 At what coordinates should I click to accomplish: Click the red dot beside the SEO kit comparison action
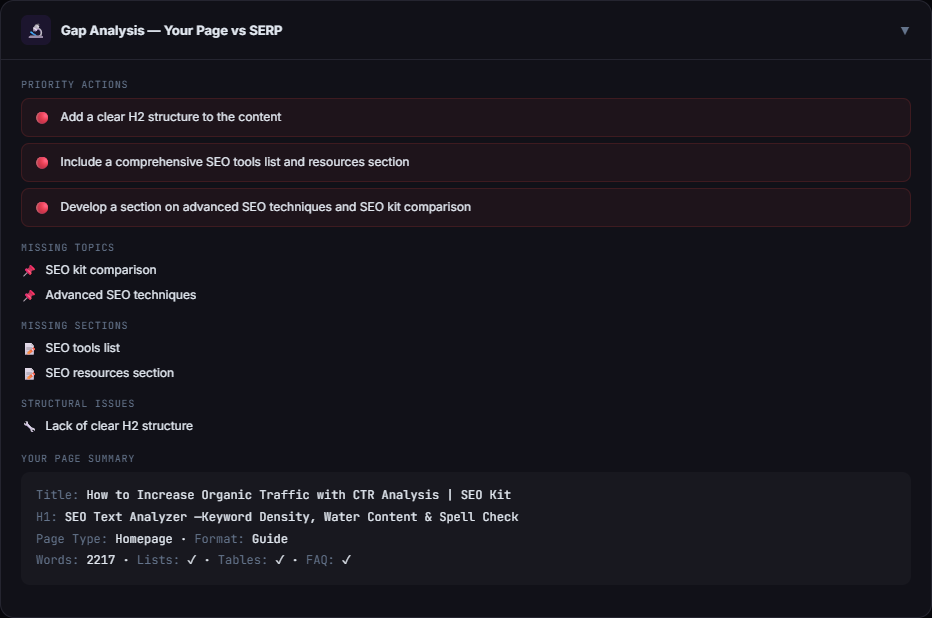pos(41,207)
